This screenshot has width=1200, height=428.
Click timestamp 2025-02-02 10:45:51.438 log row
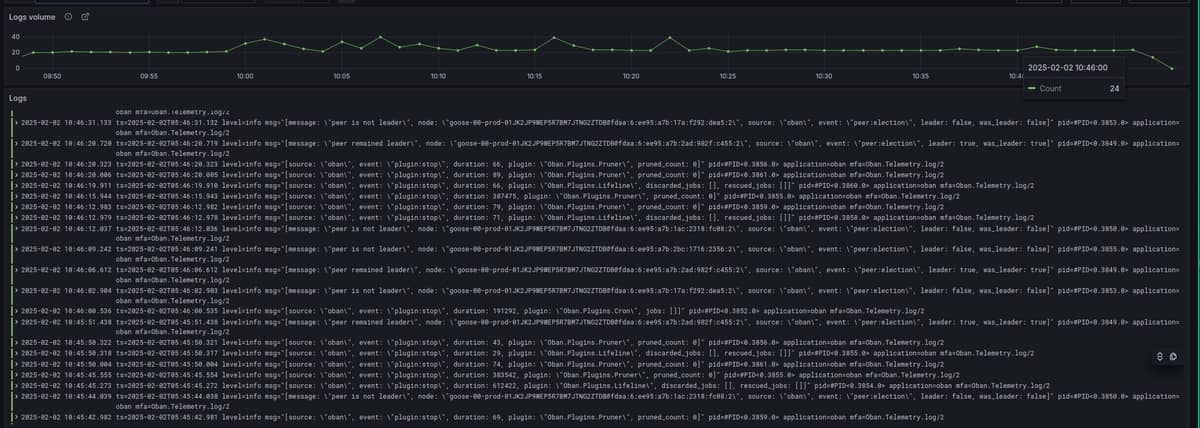pos(68,322)
